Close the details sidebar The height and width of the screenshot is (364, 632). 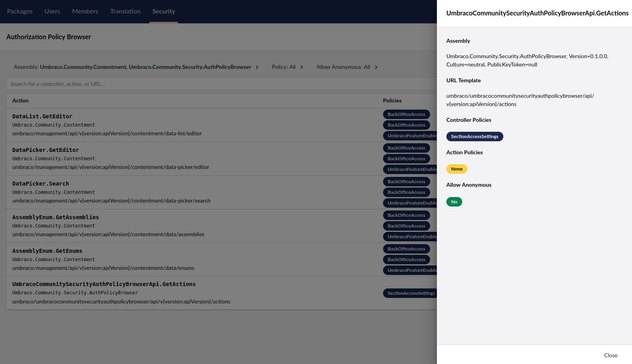(610, 355)
